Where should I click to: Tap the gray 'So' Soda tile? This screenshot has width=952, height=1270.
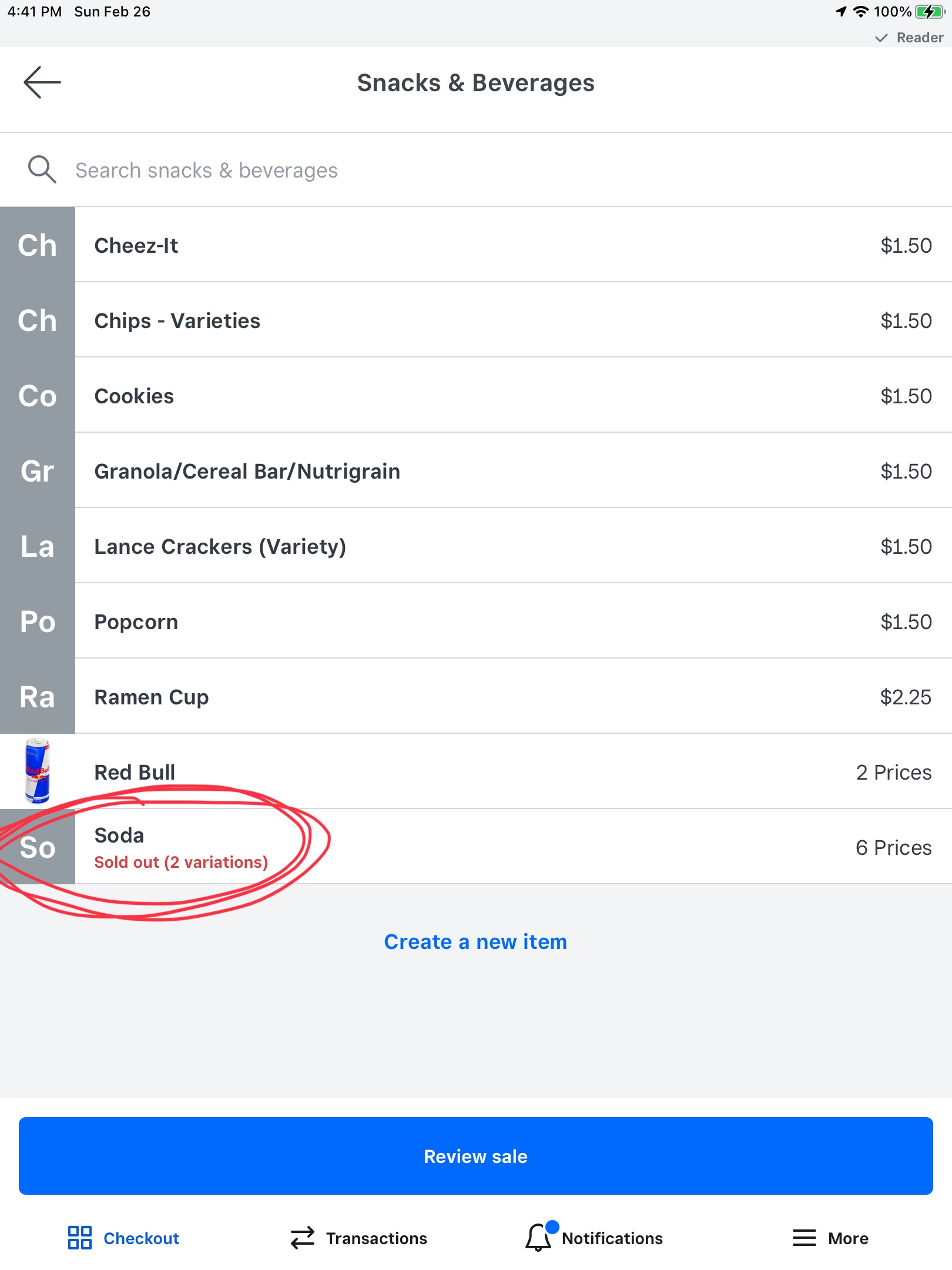(38, 847)
